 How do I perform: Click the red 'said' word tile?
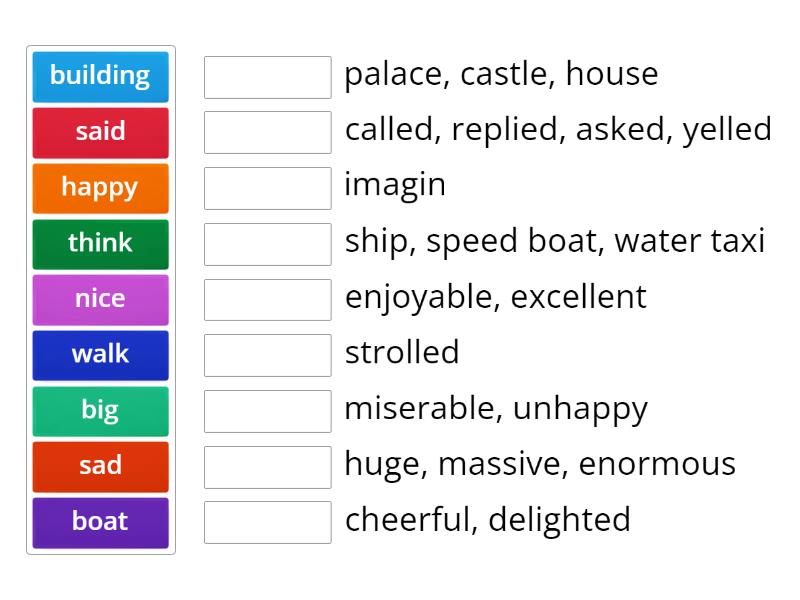[x=100, y=132]
